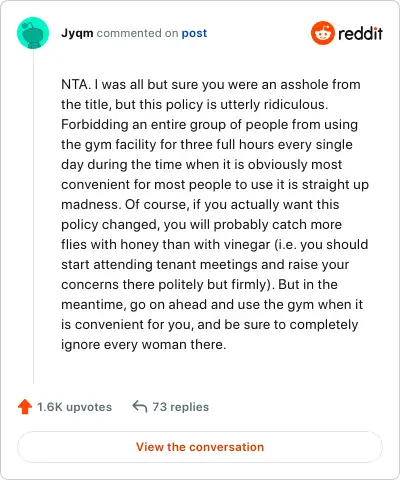The height and width of the screenshot is (480, 400).
Task: Click the "commented on" header text
Action: tap(137, 33)
